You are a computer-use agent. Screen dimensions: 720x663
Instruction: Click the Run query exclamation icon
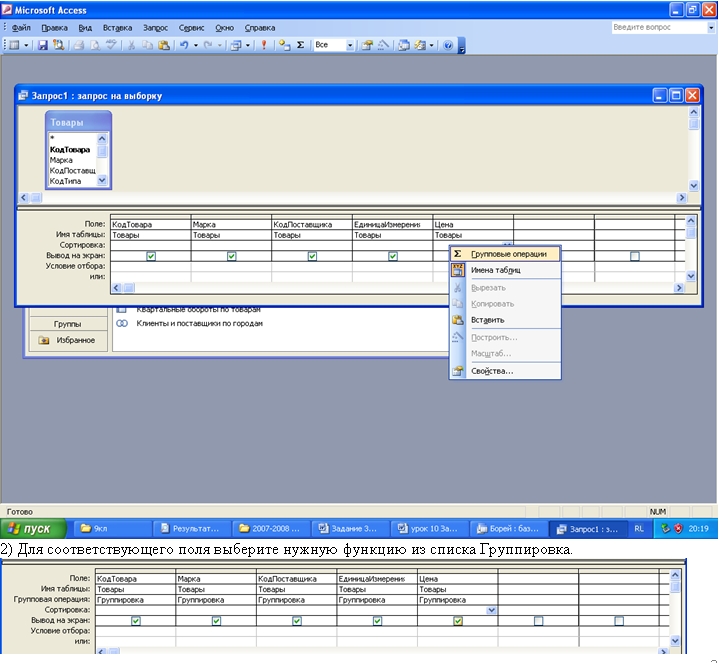(x=264, y=46)
